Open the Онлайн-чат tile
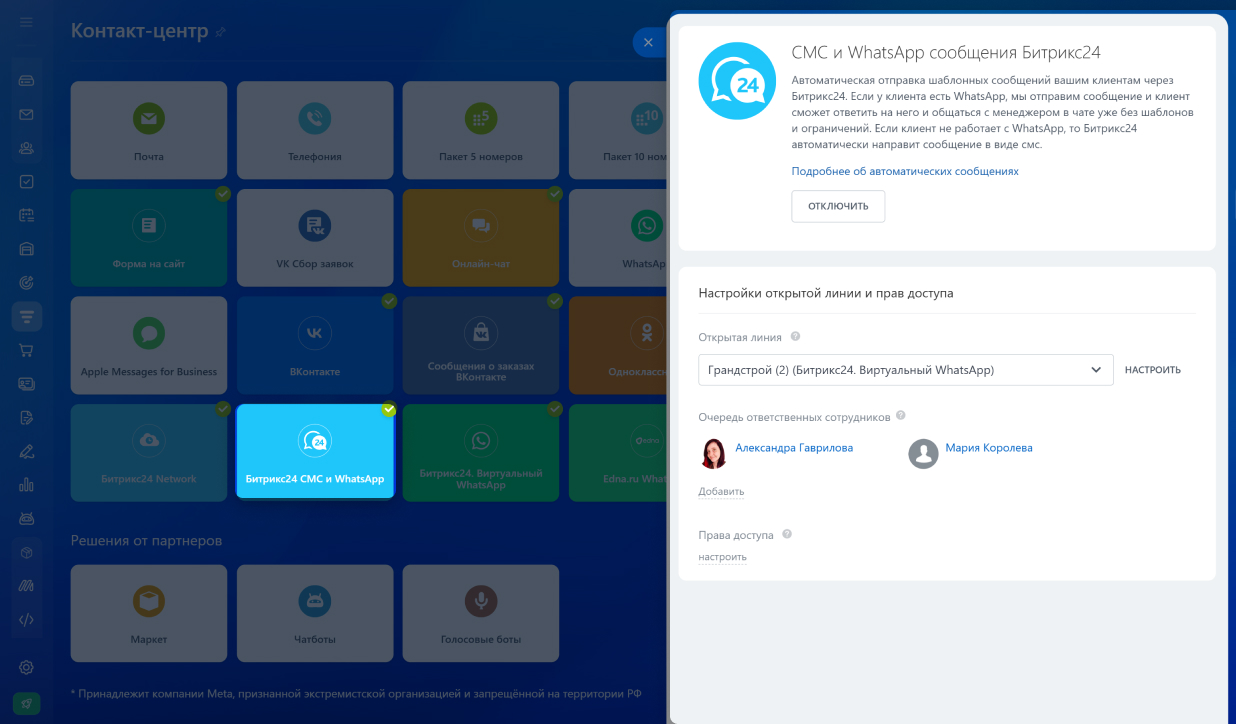Viewport: 1236px width, 724px height. [481, 238]
